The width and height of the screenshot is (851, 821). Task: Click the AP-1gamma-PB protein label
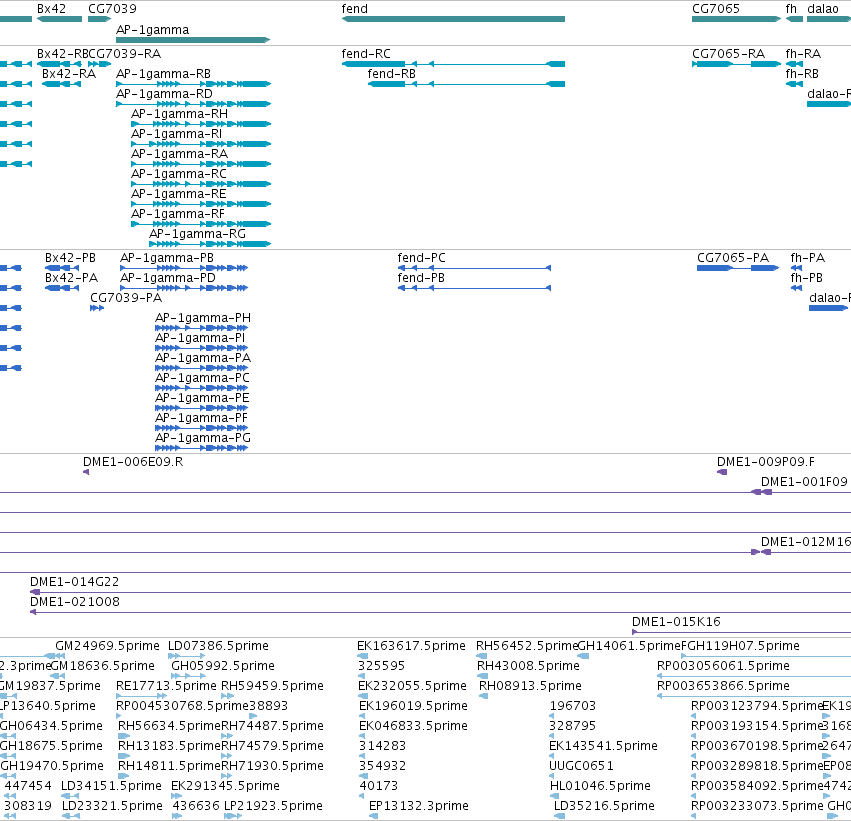167,258
